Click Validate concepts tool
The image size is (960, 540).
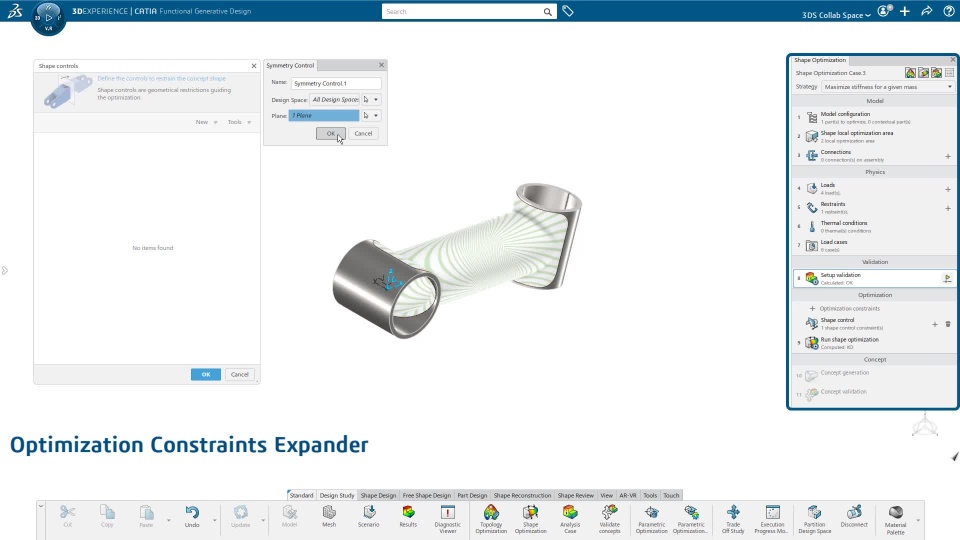point(609,519)
